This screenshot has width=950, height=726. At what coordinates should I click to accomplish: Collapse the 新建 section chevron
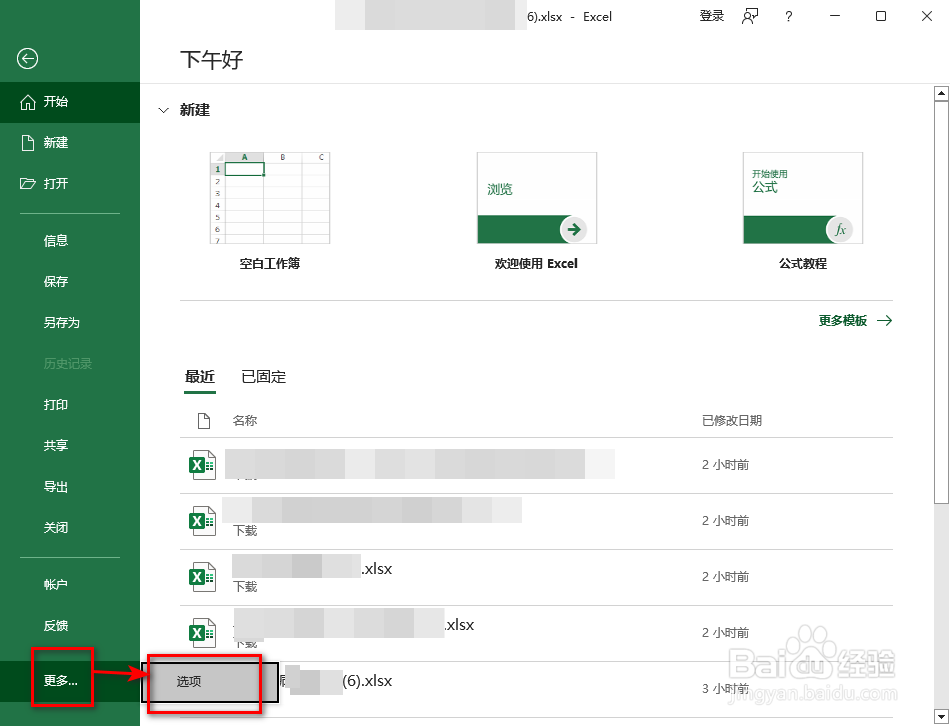pyautogui.click(x=163, y=110)
